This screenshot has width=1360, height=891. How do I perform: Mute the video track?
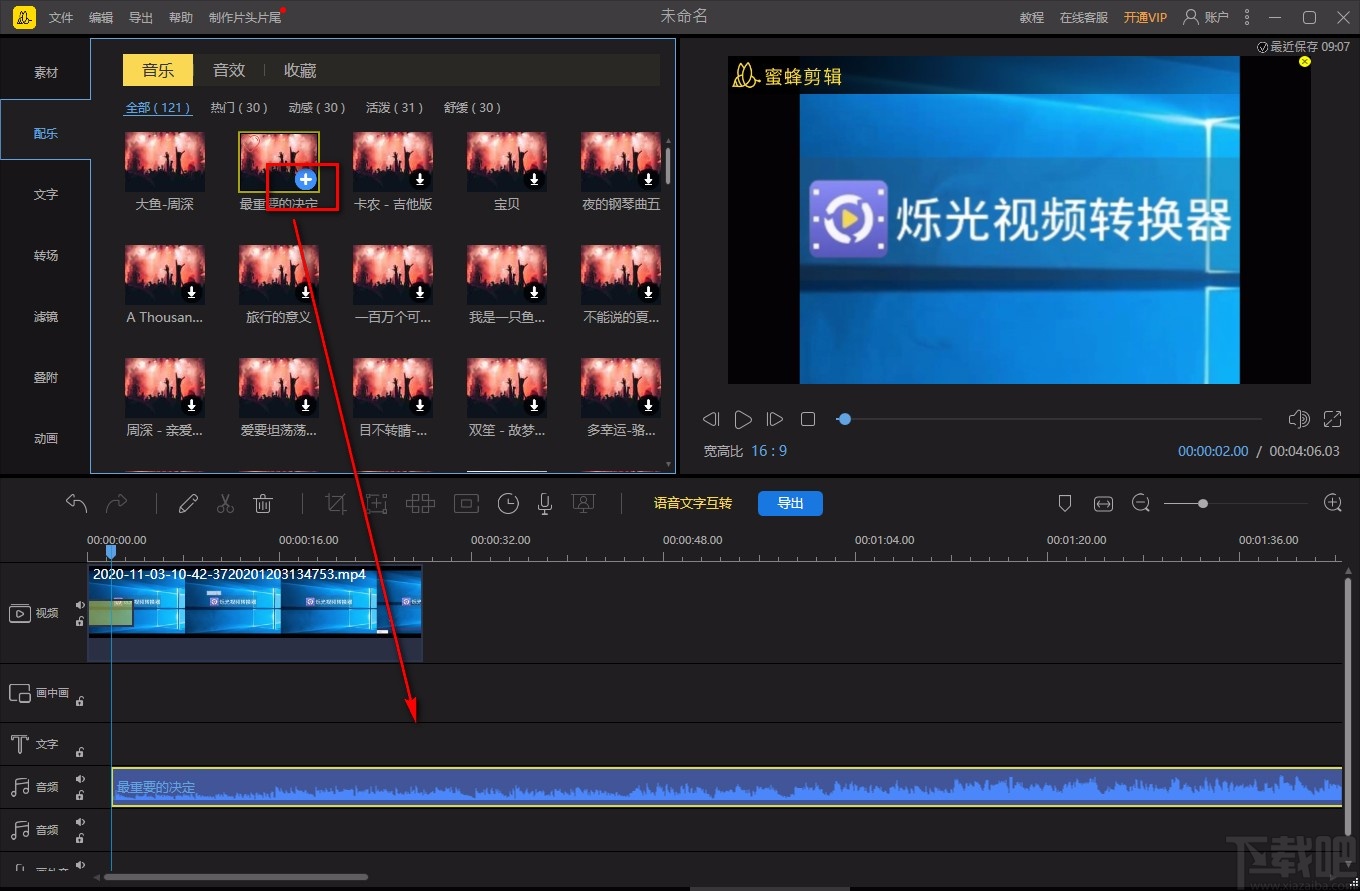(x=80, y=605)
